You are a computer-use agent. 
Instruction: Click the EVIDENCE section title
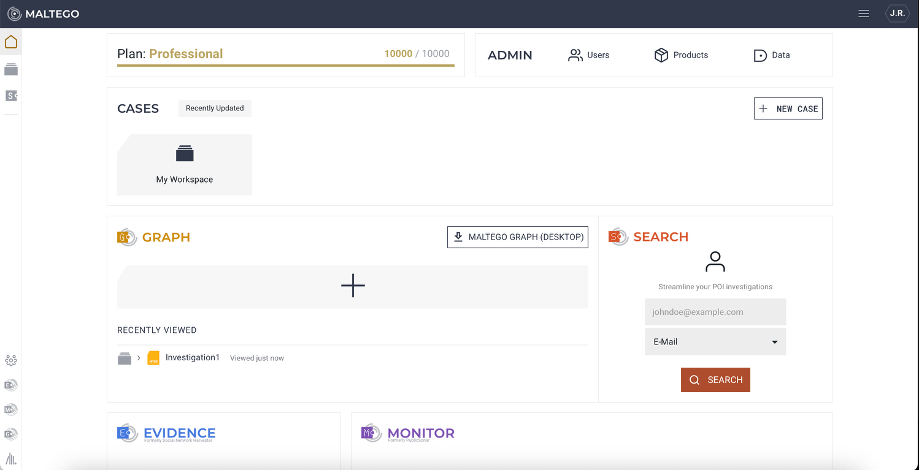(x=180, y=433)
